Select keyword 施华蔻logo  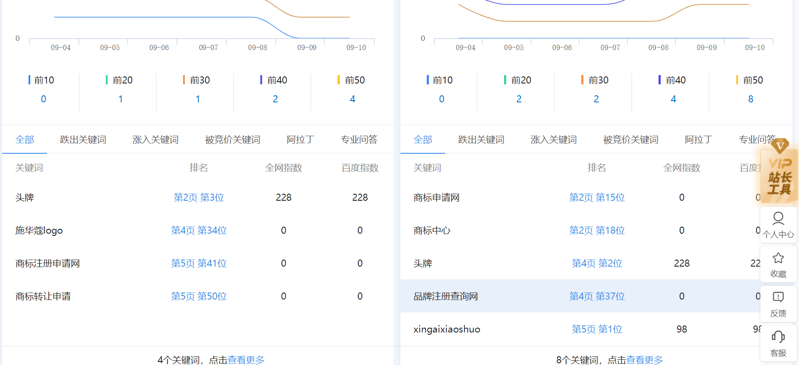[x=39, y=230]
